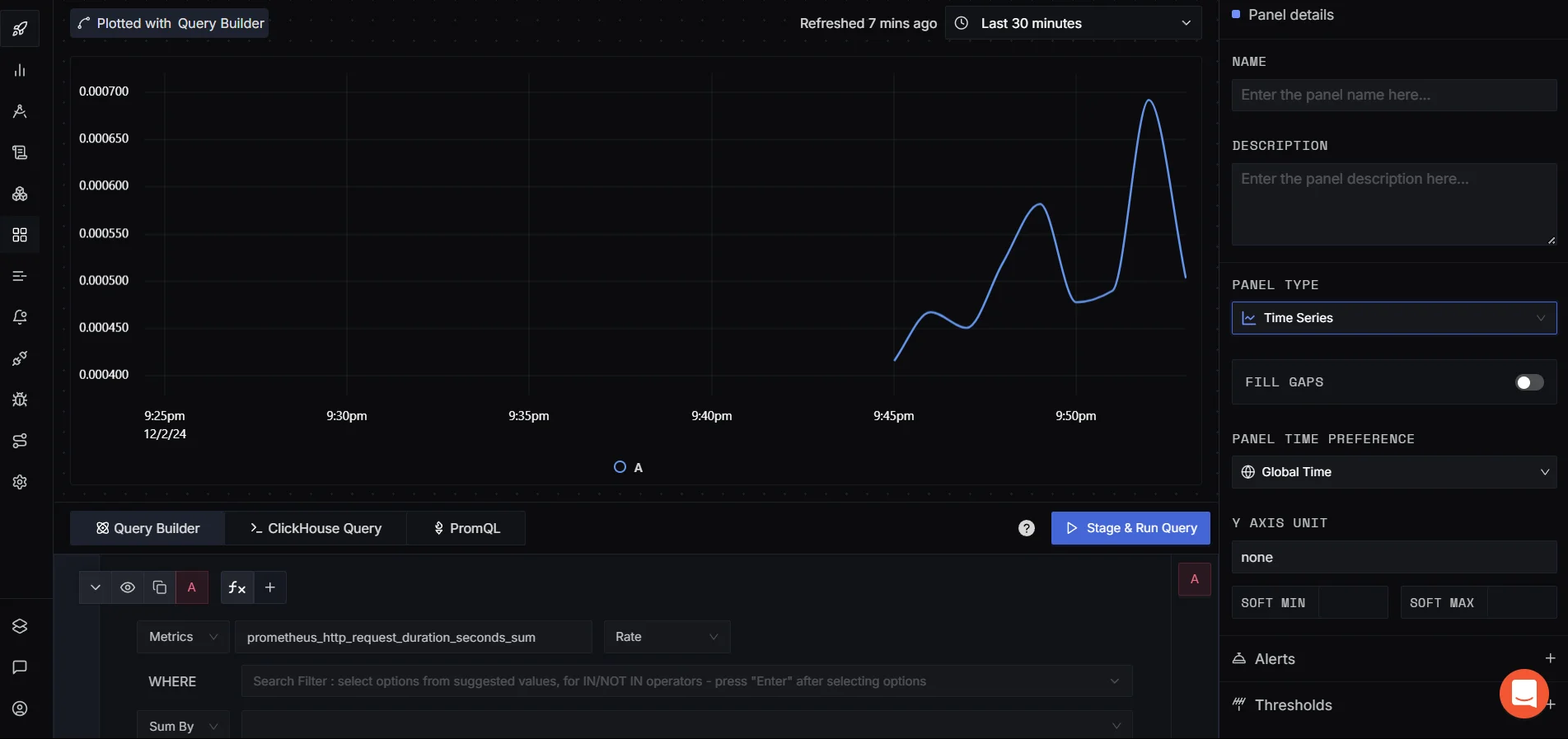Add a new query with plus icon
The width and height of the screenshot is (1568, 739).
(270, 587)
